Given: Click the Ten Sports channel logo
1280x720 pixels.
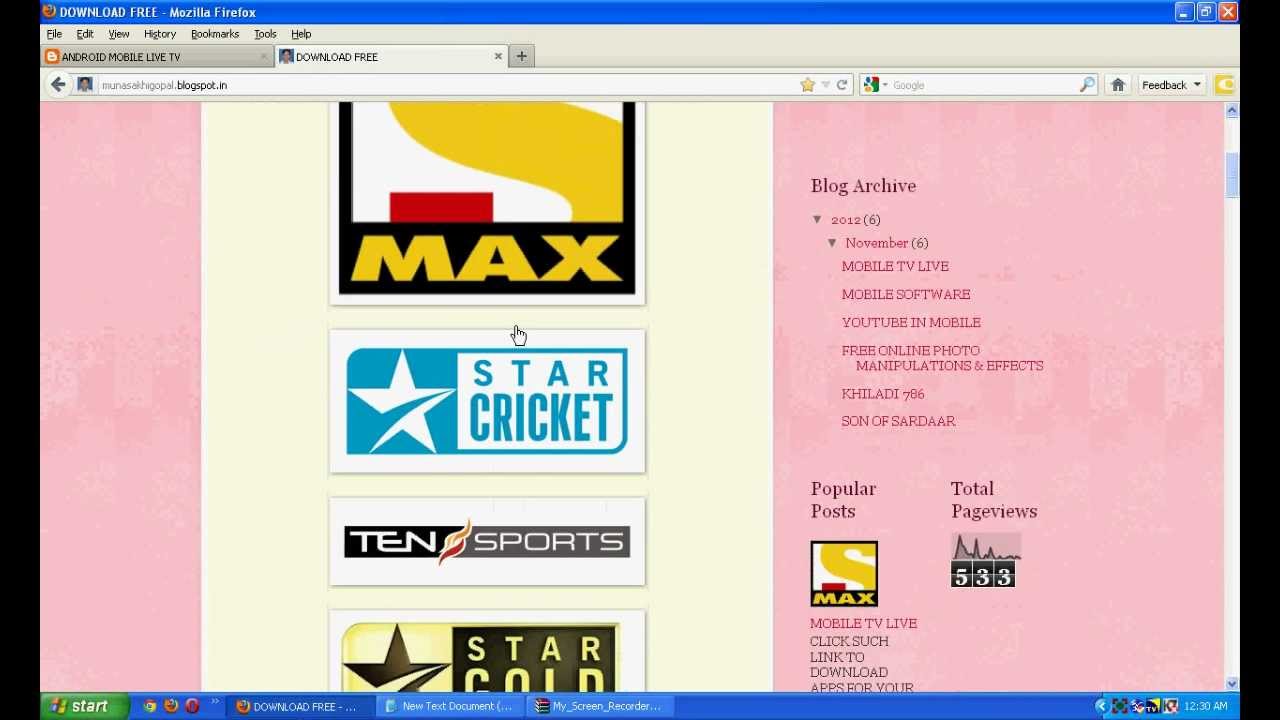Looking at the screenshot, I should click(x=487, y=541).
